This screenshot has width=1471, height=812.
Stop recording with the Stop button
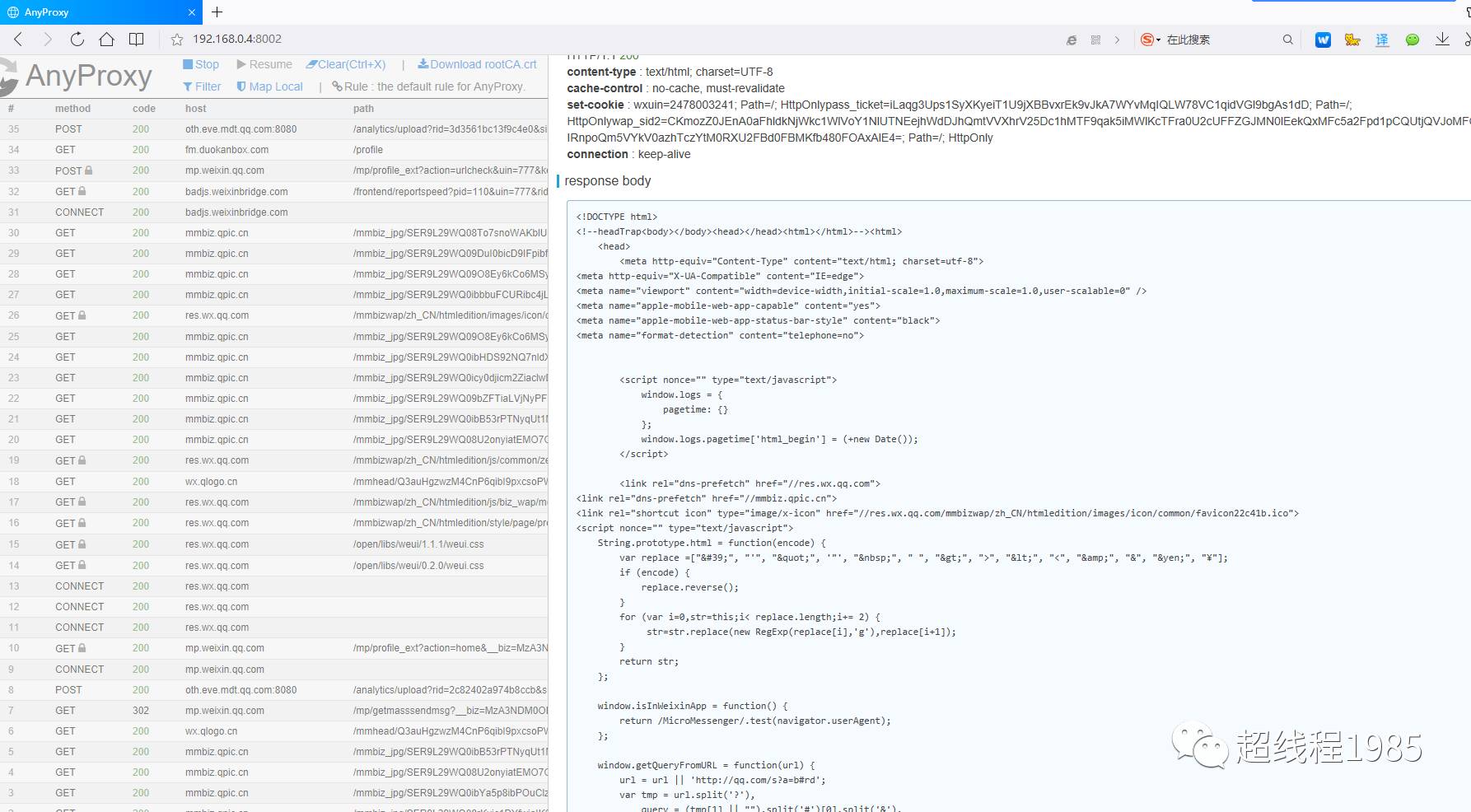coord(201,64)
